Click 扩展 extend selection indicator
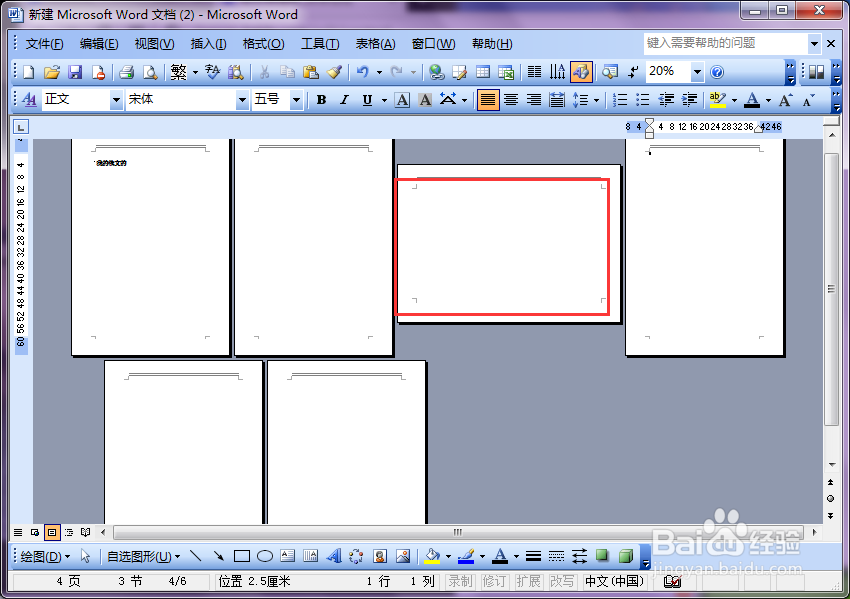 (x=528, y=582)
